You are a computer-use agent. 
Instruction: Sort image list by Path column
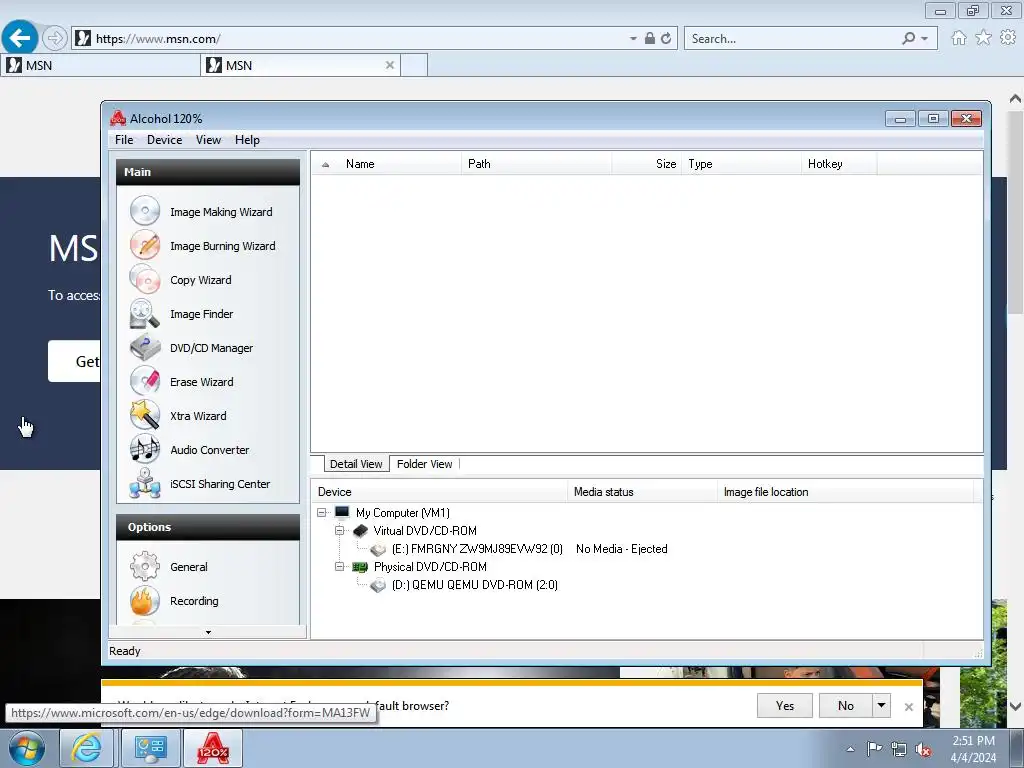tap(536, 164)
